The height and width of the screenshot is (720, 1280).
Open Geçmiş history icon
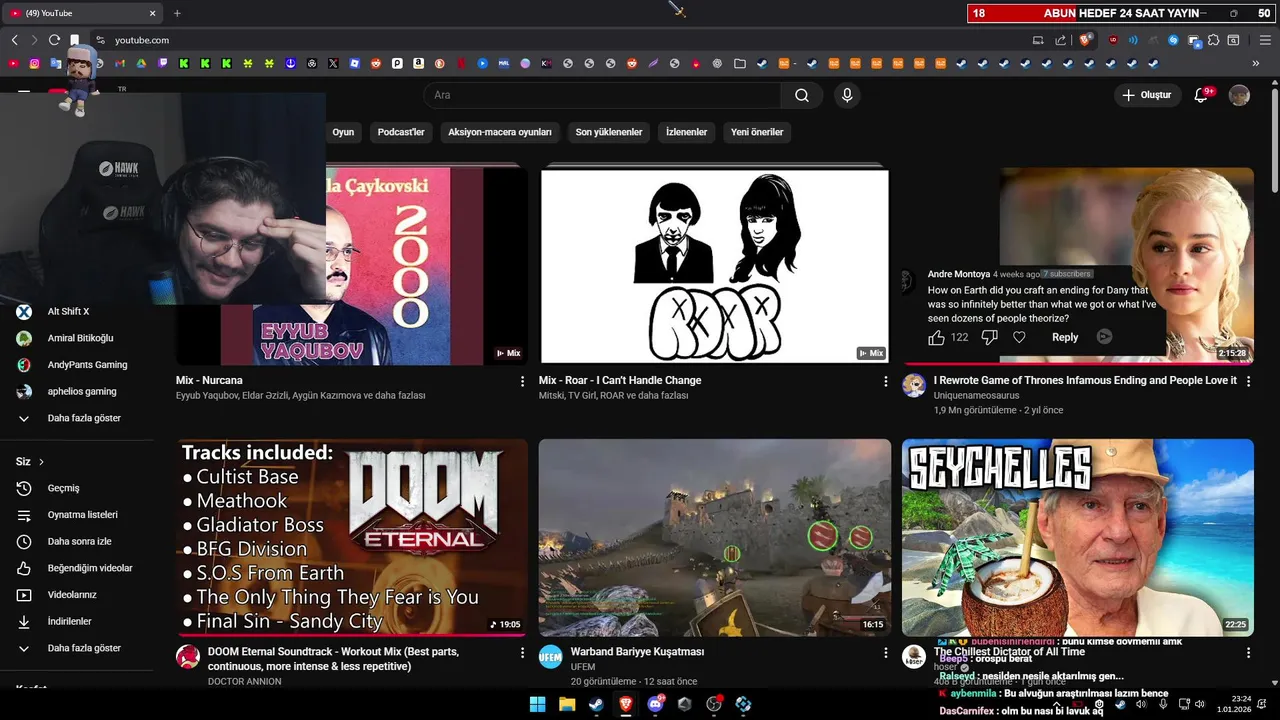[x=24, y=488]
